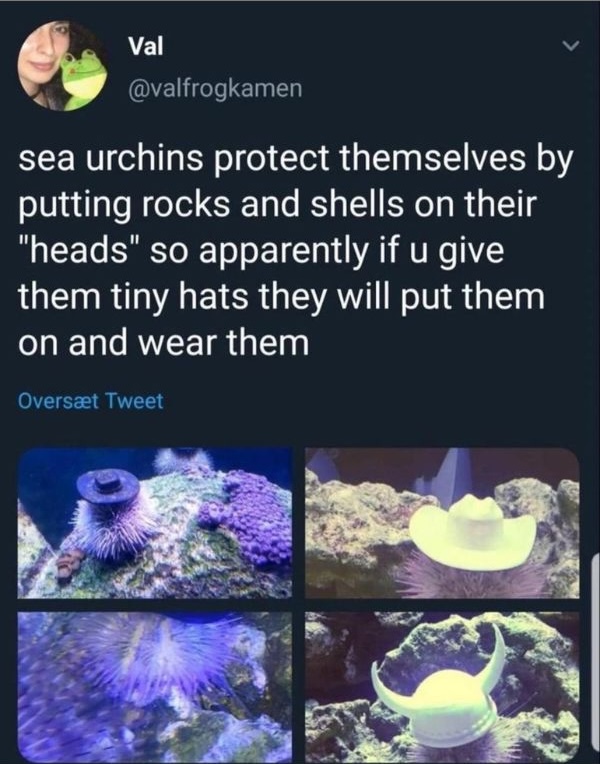The height and width of the screenshot is (764, 600).
Task: Open the Viking helmet urchin photo
Action: pos(442,687)
